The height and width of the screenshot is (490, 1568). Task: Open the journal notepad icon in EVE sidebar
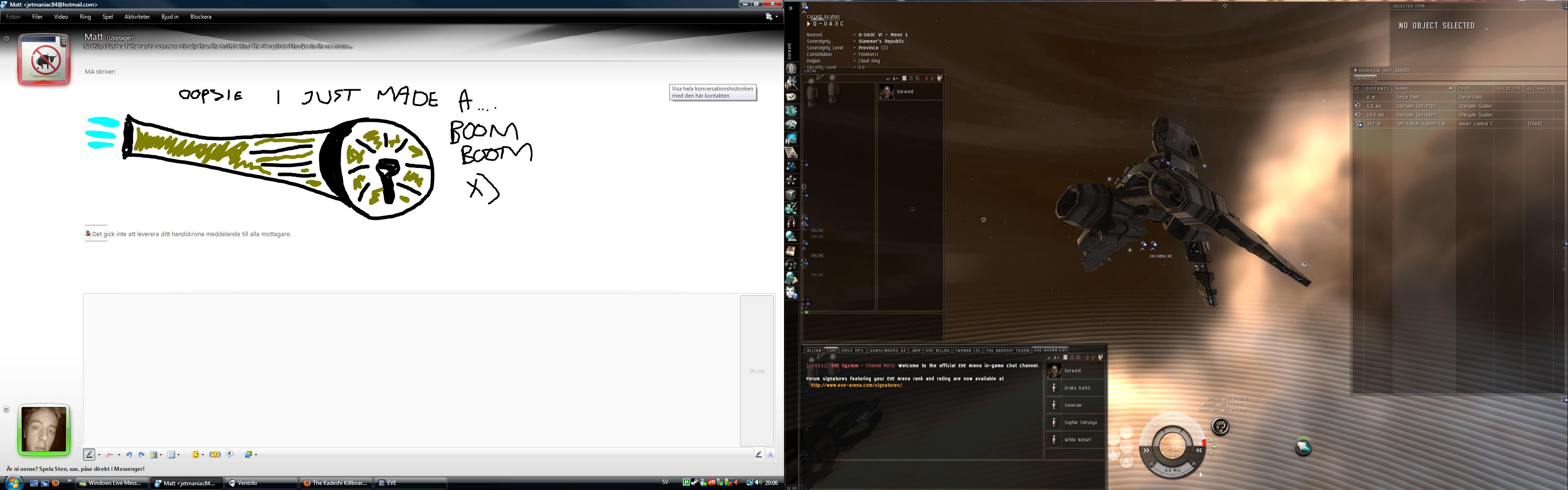tap(791, 251)
